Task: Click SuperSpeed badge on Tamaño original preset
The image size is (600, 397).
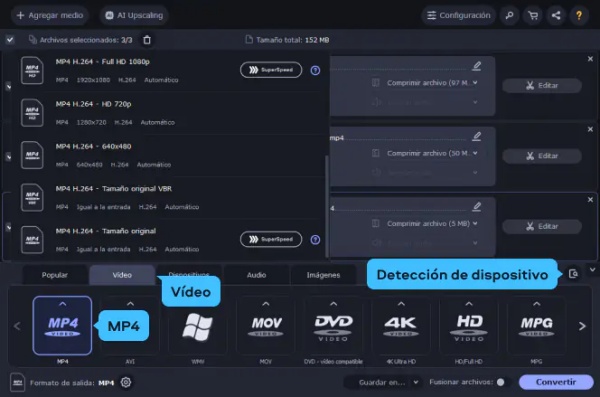Action: pyautogui.click(x=271, y=239)
